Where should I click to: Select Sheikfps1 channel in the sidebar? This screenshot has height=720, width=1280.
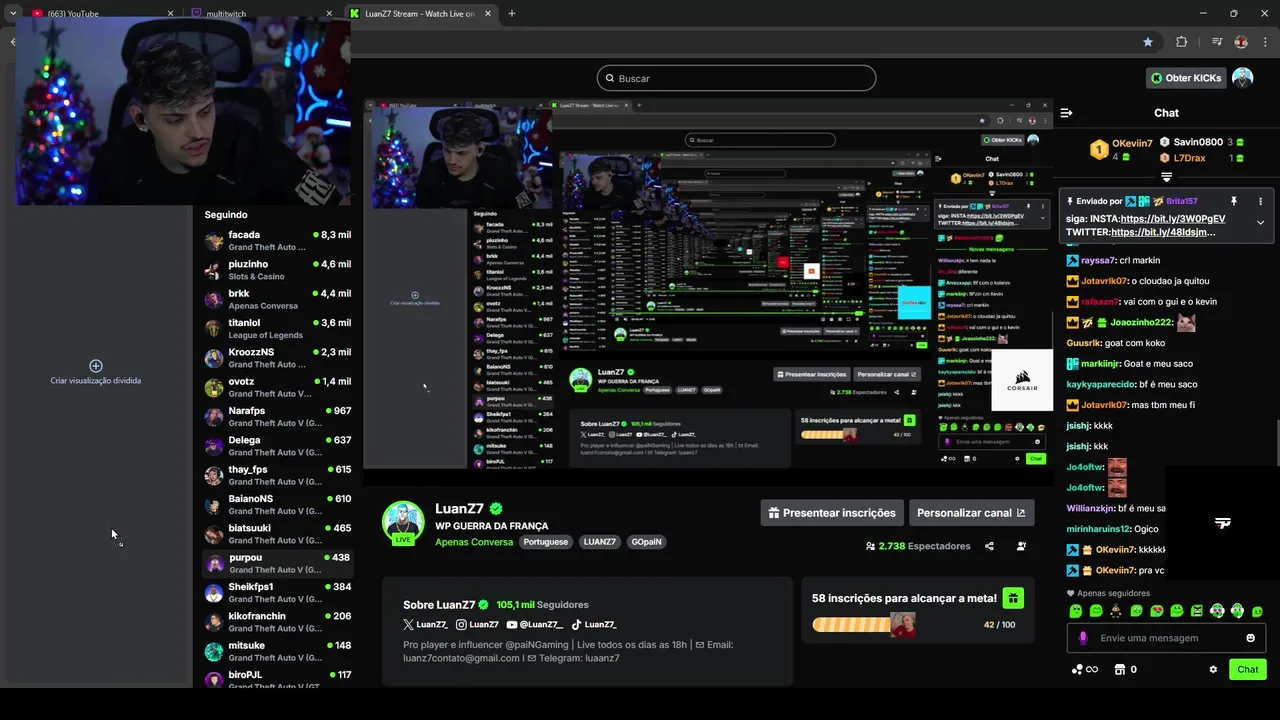tap(277, 592)
